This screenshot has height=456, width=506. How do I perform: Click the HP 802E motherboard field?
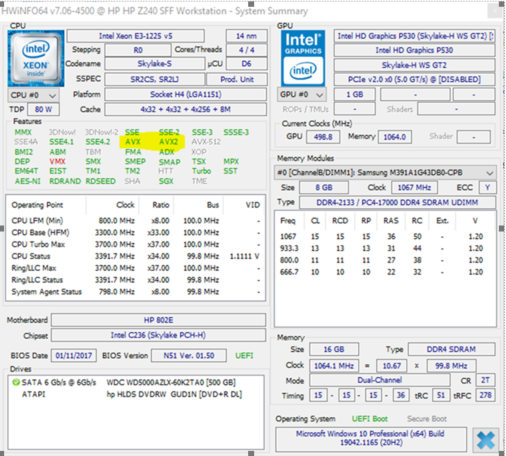(x=158, y=320)
